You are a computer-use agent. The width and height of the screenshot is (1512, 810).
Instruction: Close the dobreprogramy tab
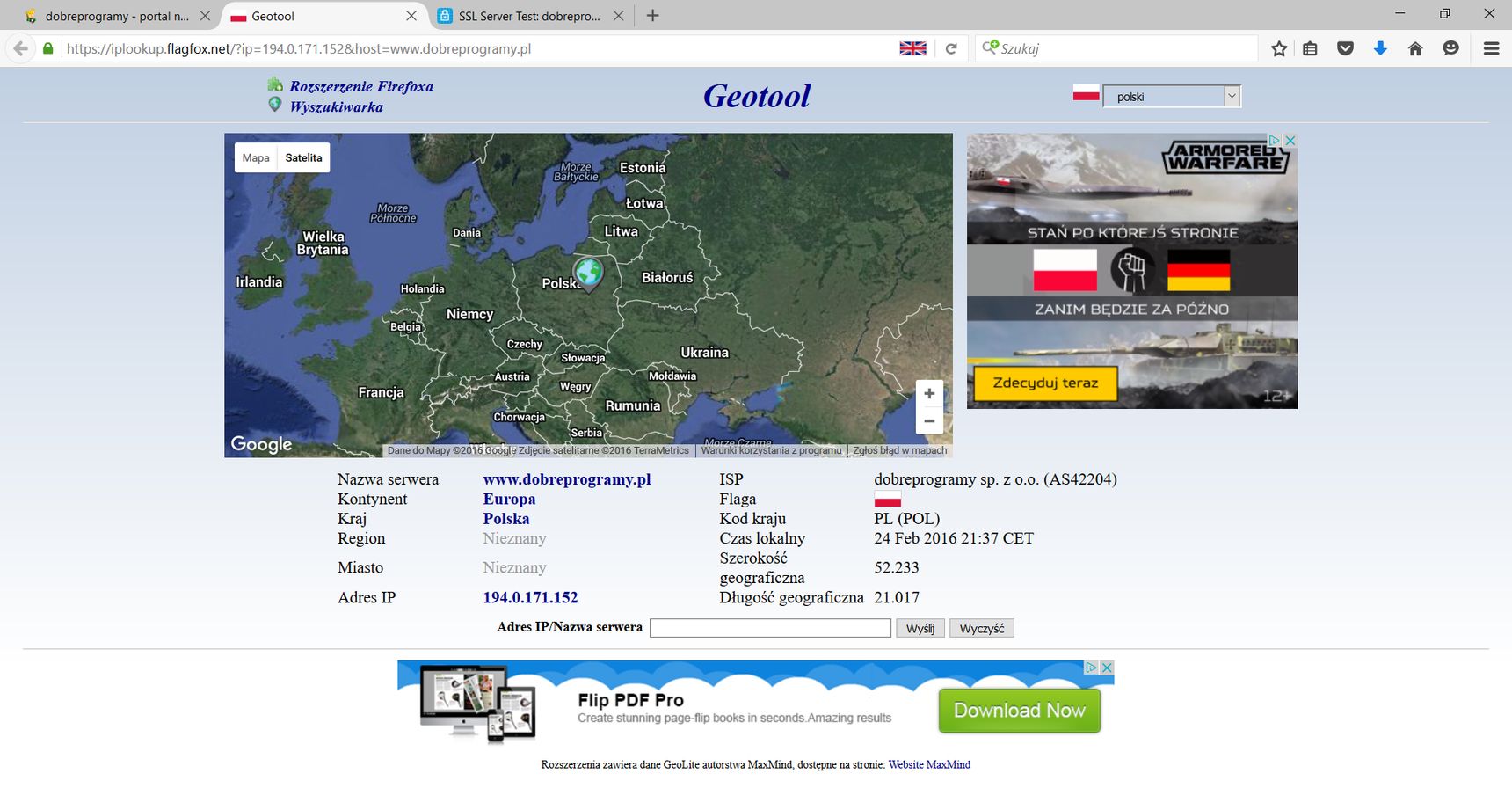(205, 16)
